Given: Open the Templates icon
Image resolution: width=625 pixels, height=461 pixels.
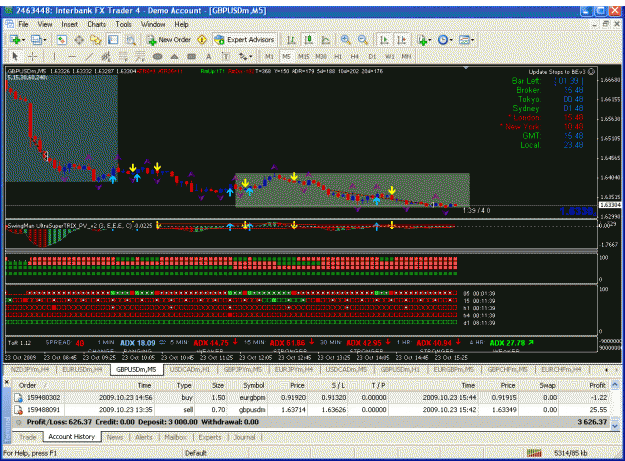Looking at the screenshot, I should (x=464, y=40).
